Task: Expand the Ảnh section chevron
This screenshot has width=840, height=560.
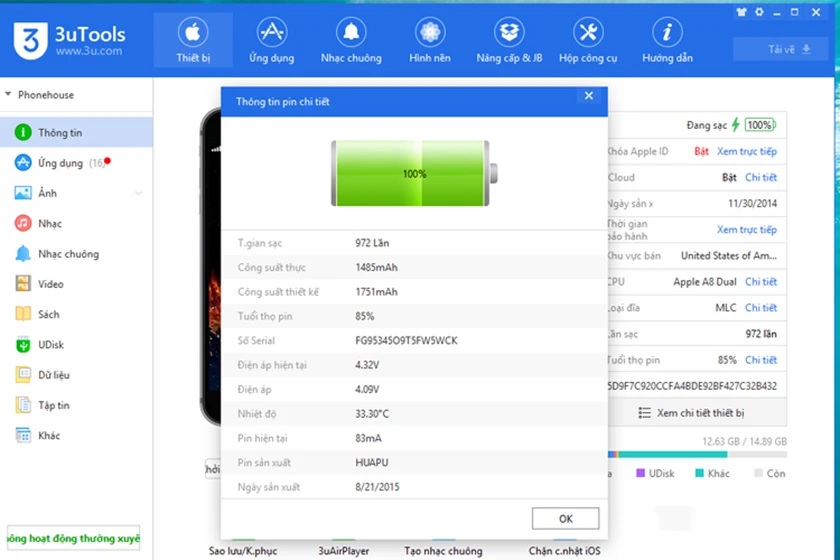Action: pyautogui.click(x=138, y=193)
